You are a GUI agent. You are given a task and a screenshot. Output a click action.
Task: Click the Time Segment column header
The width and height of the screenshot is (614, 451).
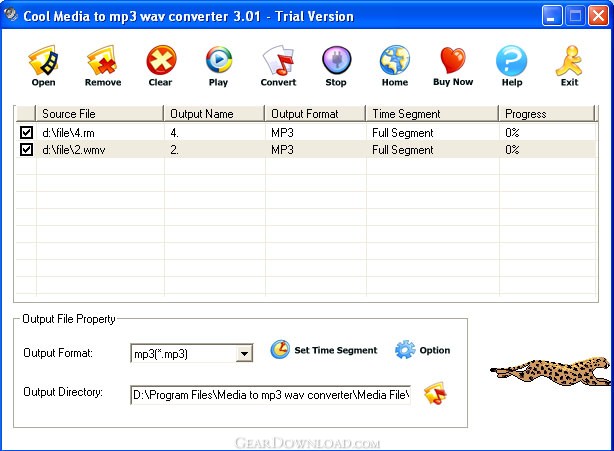coord(432,114)
